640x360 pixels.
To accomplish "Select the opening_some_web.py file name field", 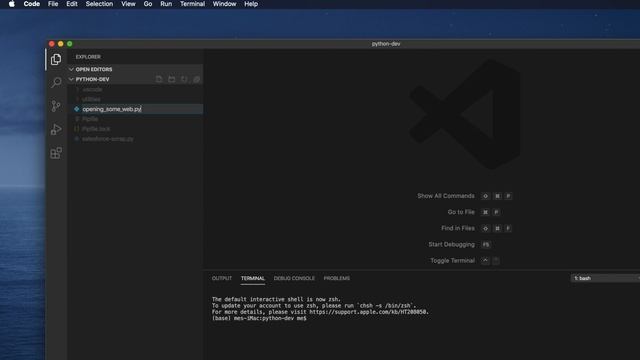I will click(x=142, y=109).
